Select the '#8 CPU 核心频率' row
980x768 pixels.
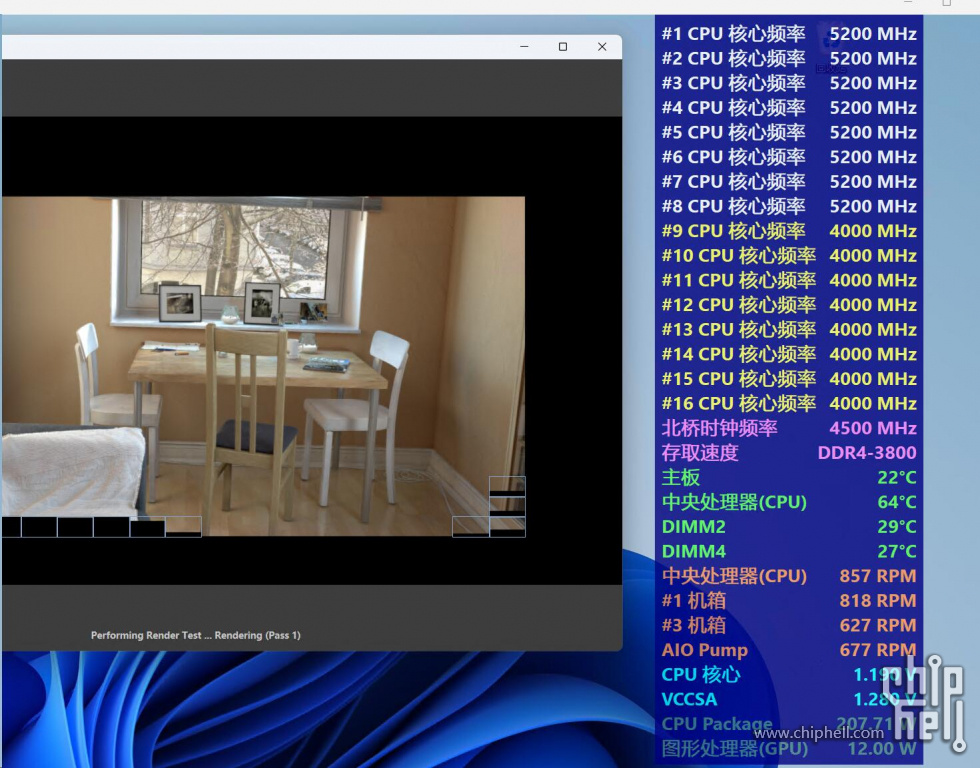(789, 206)
